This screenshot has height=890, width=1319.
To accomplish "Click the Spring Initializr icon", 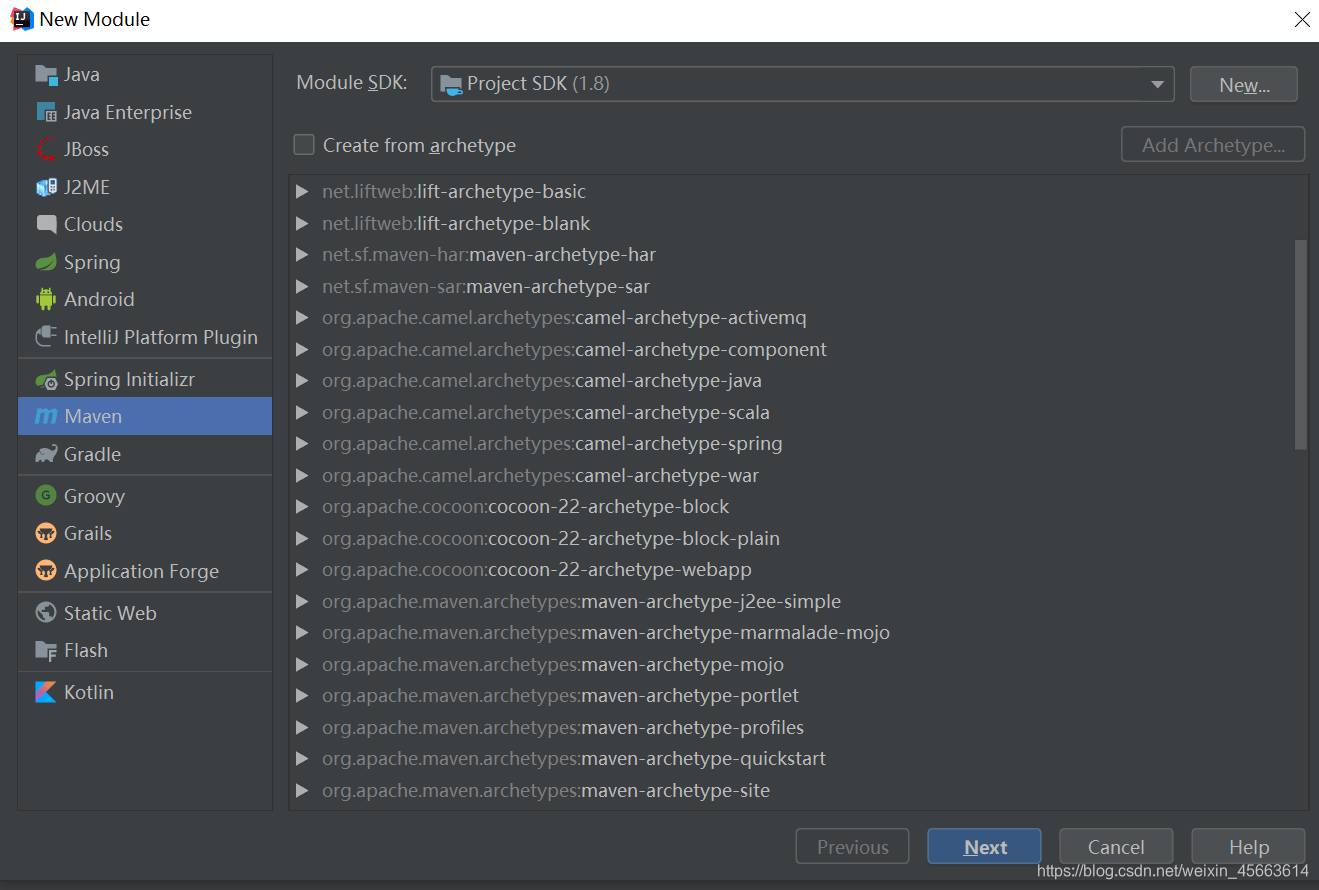I will [x=46, y=380].
